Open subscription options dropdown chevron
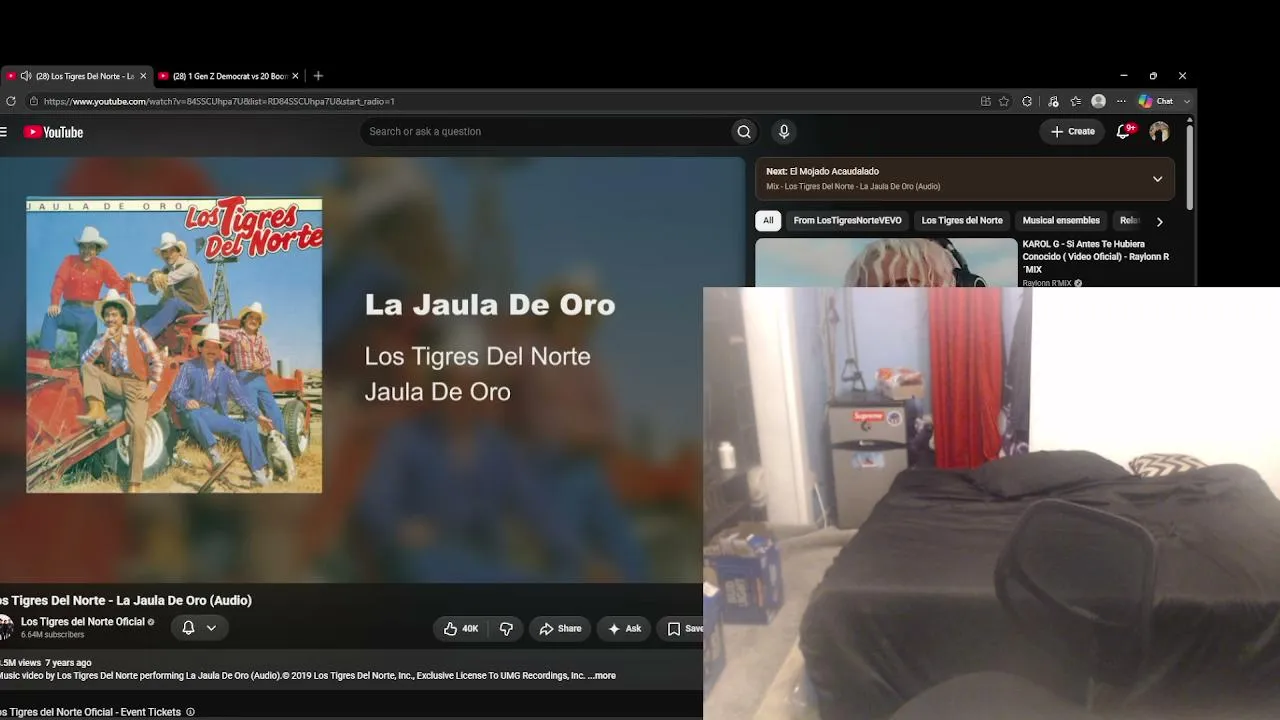This screenshot has height=720, width=1280. [x=211, y=628]
